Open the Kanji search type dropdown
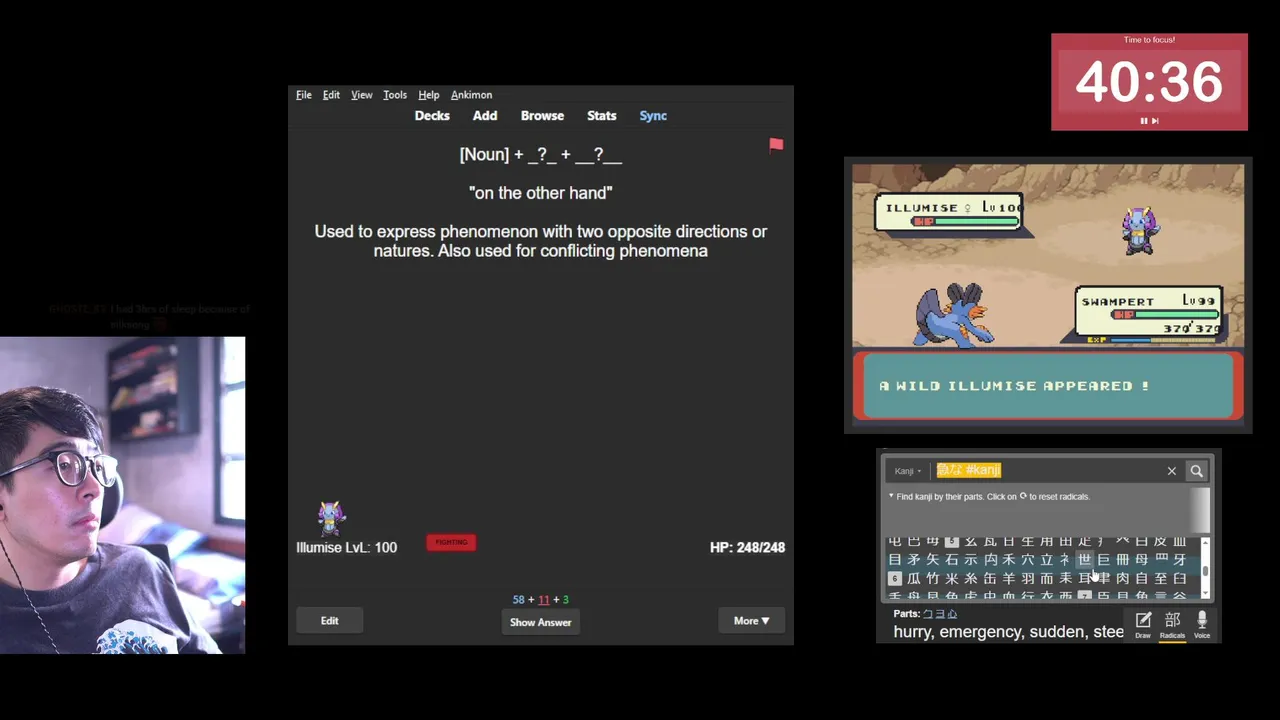Image resolution: width=1280 pixels, height=720 pixels. coord(908,471)
